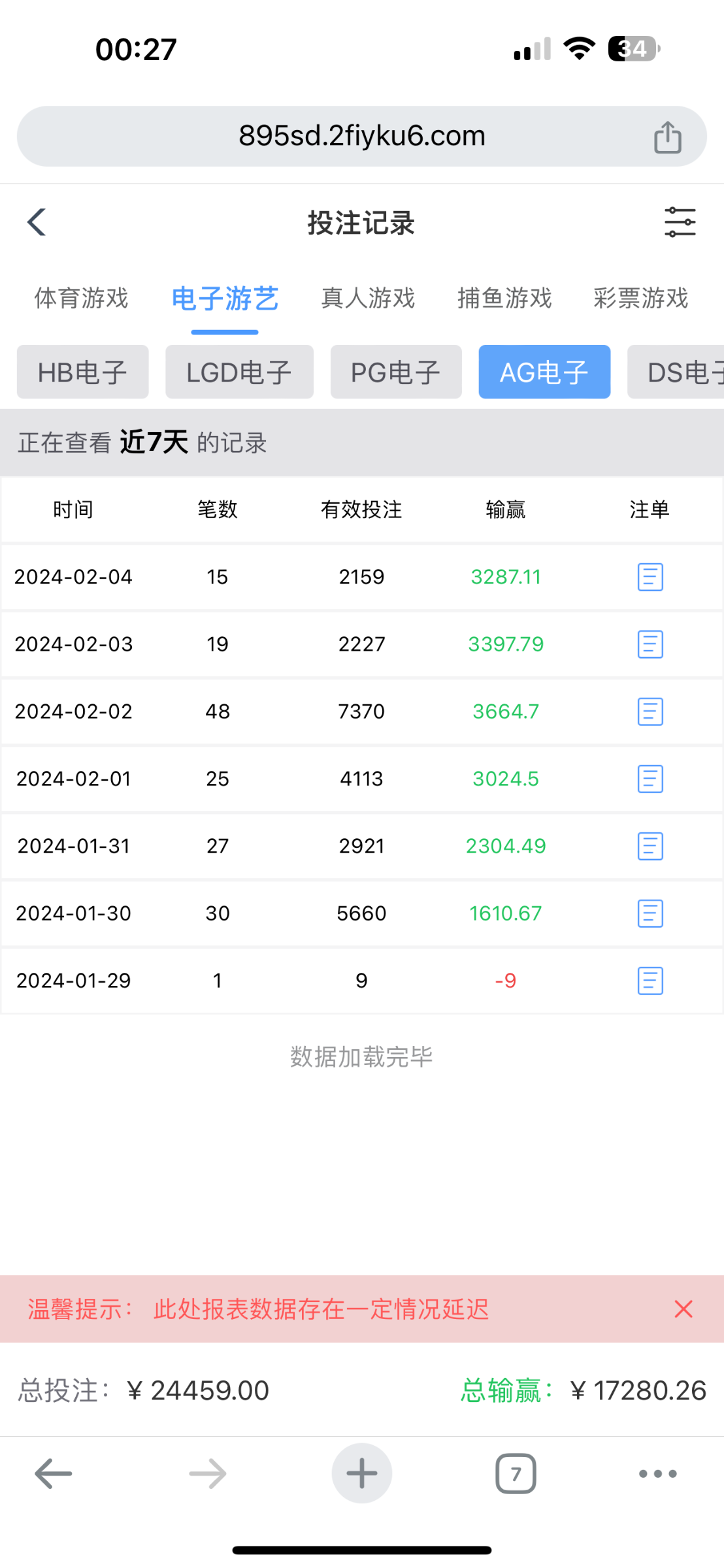The width and height of the screenshot is (724, 1568).
Task: Open bet slip for 2024-02-04
Action: point(650,577)
